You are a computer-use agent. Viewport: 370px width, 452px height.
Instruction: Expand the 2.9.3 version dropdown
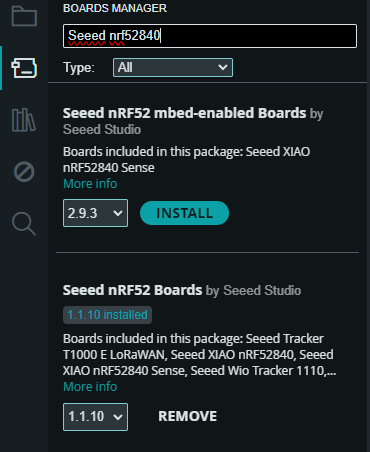pyautogui.click(x=95, y=213)
